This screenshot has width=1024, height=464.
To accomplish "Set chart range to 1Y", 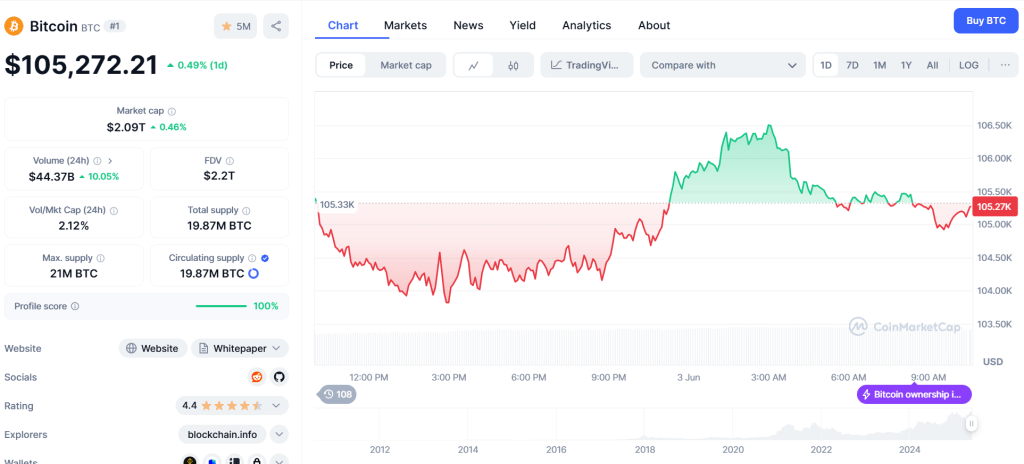I will [906, 65].
